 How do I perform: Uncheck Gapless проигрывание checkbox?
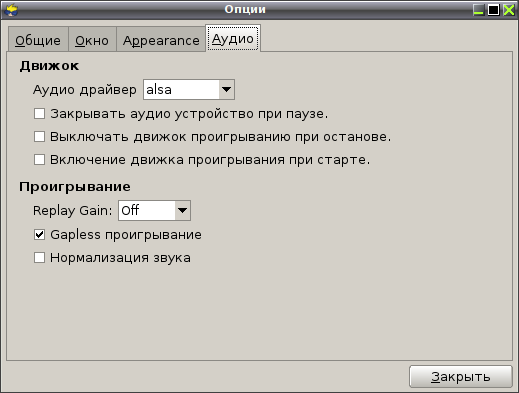click(39, 235)
